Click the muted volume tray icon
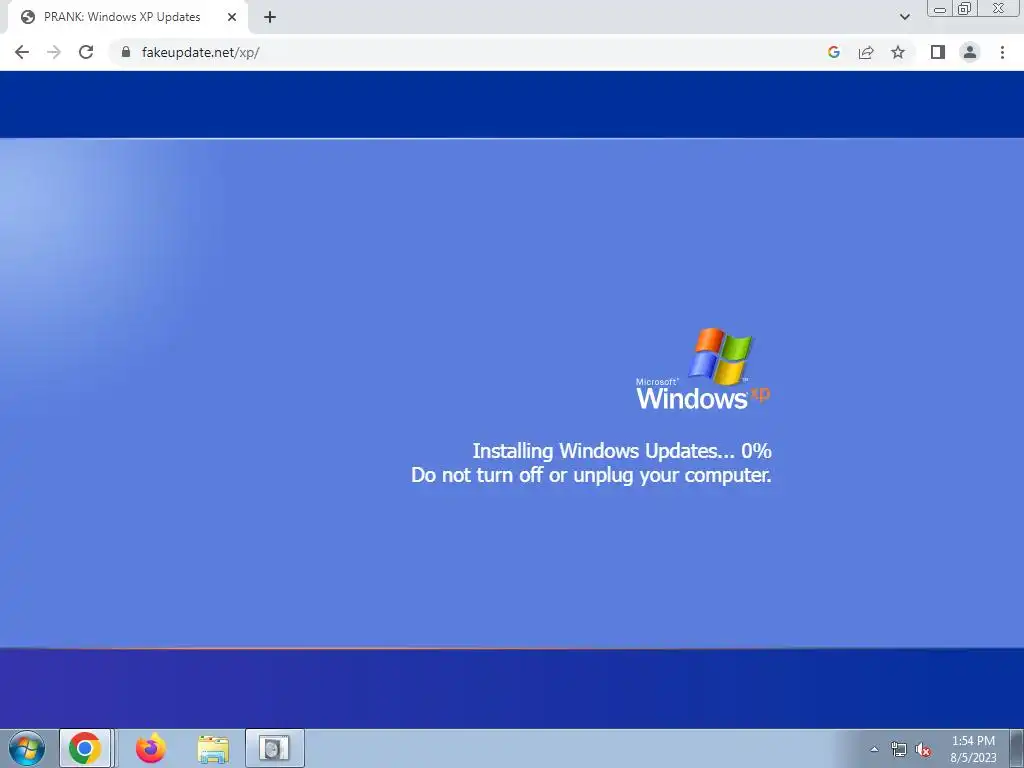Viewport: 1024px width, 768px height. [x=923, y=749]
